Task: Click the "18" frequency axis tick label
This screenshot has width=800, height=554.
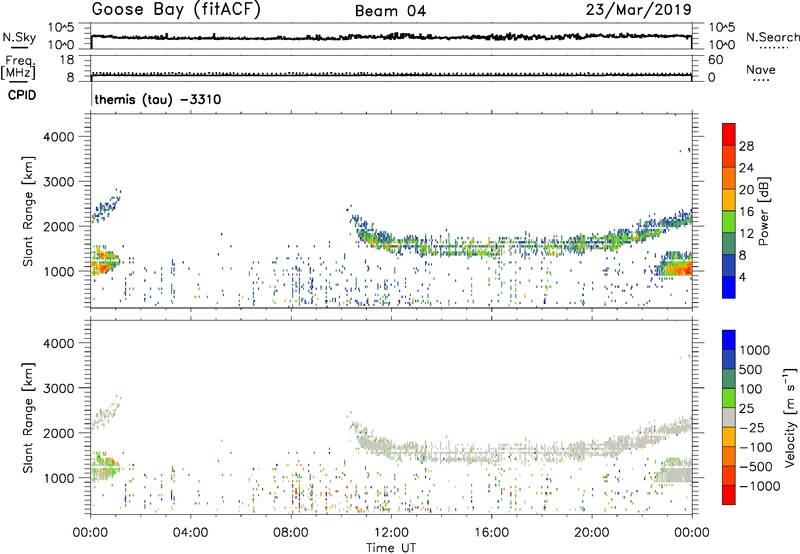Action: tap(66, 60)
